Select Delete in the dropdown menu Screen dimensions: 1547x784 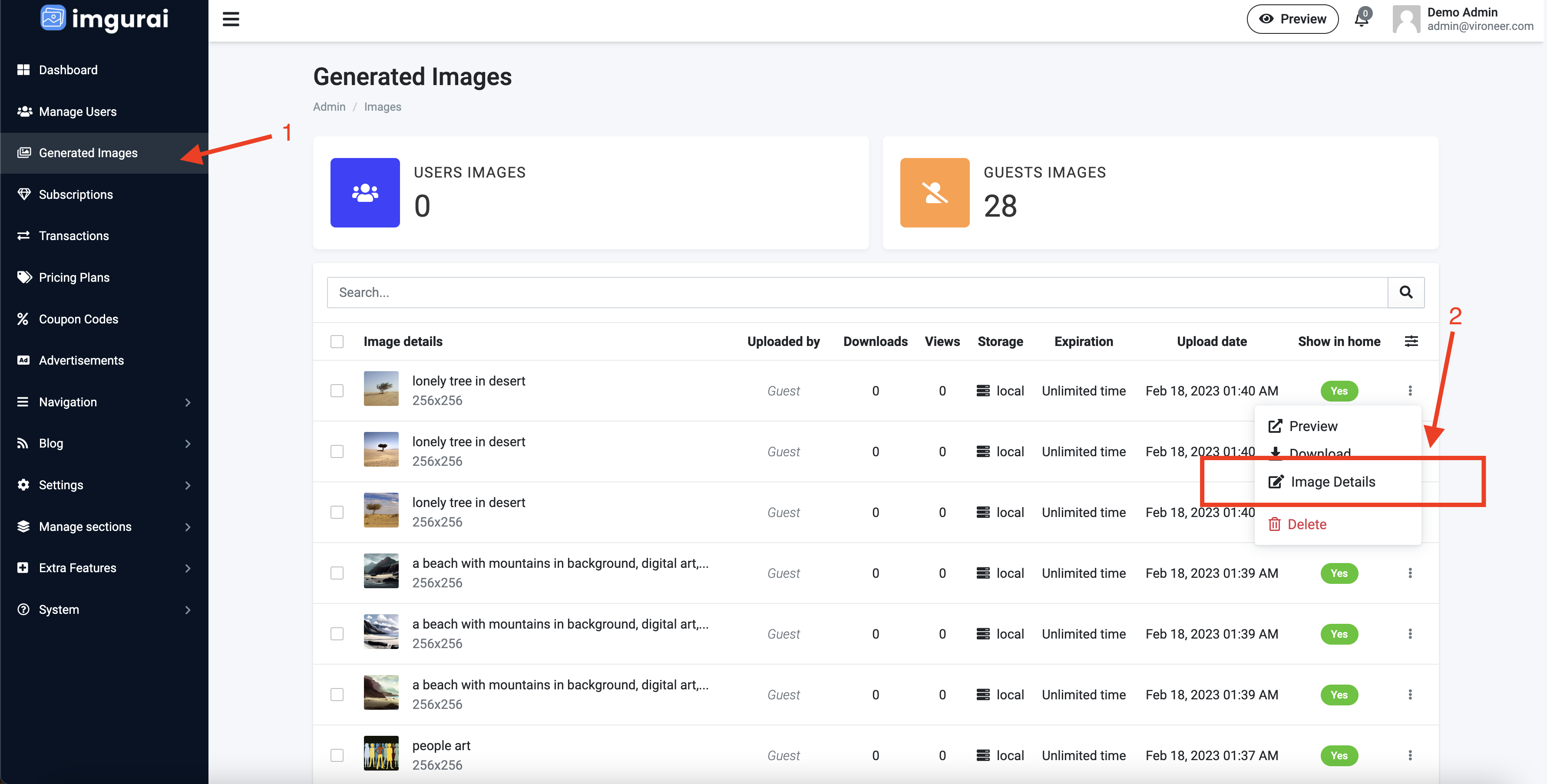(1306, 524)
